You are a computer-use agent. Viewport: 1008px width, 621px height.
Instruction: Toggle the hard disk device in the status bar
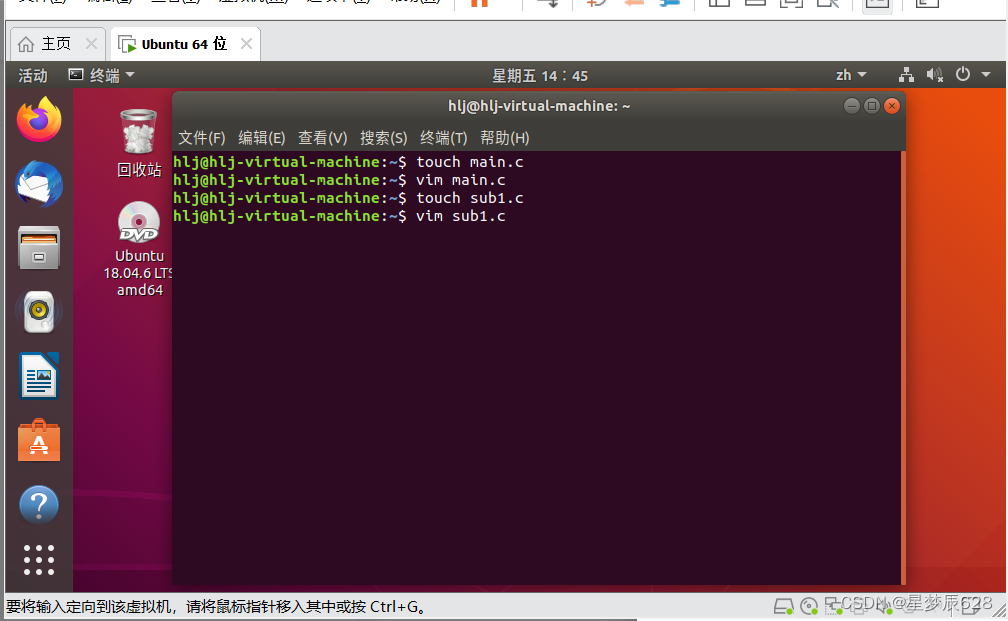(784, 605)
